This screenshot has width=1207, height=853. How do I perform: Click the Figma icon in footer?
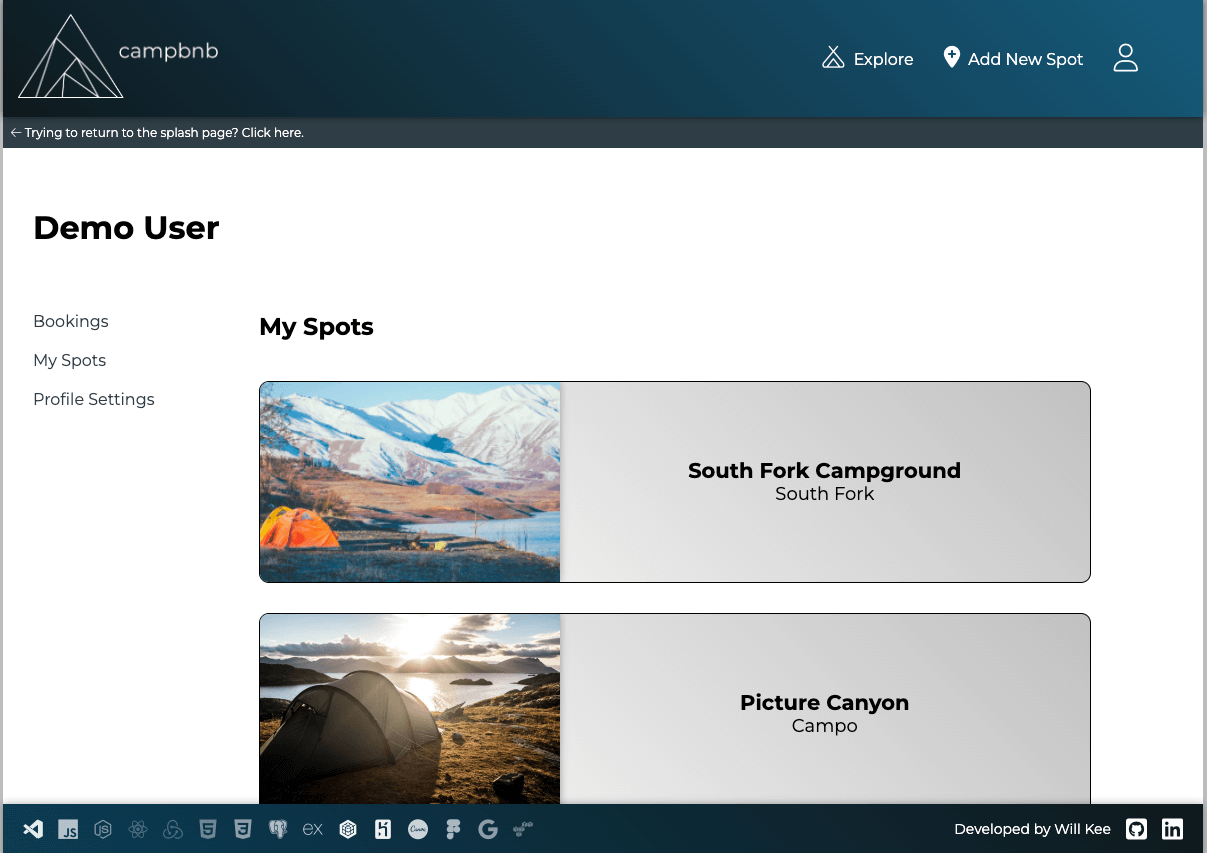[x=453, y=829]
